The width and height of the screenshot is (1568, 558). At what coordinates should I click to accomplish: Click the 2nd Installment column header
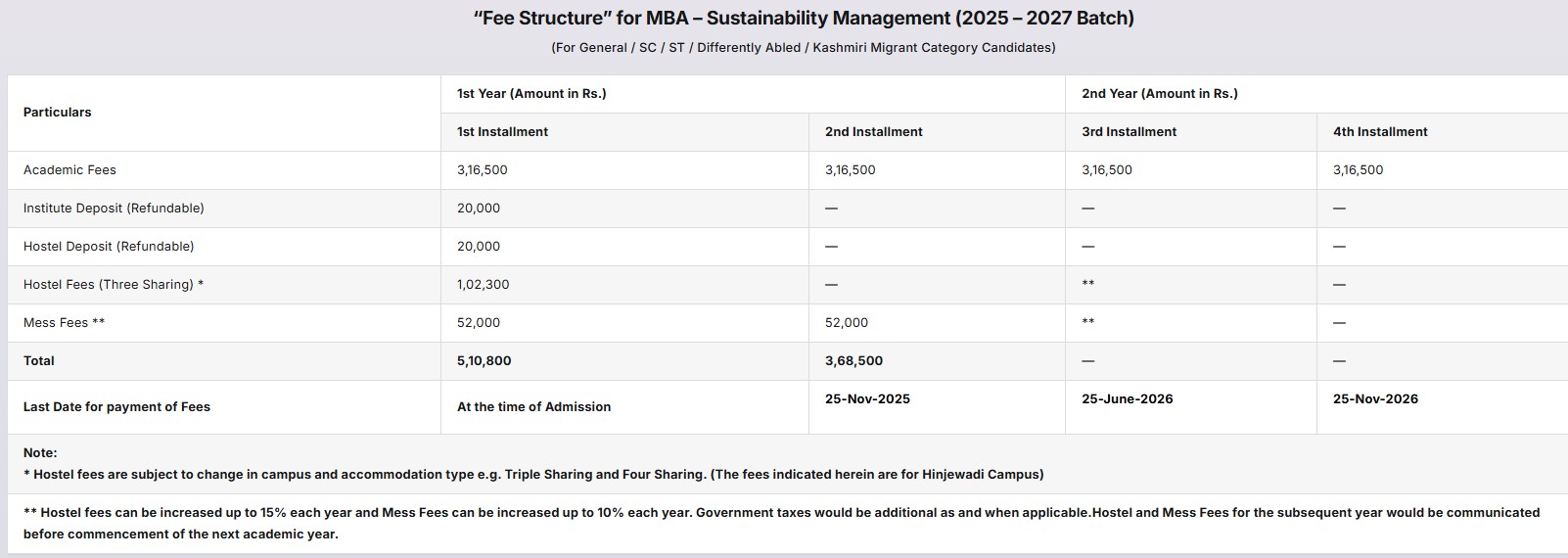click(x=873, y=132)
